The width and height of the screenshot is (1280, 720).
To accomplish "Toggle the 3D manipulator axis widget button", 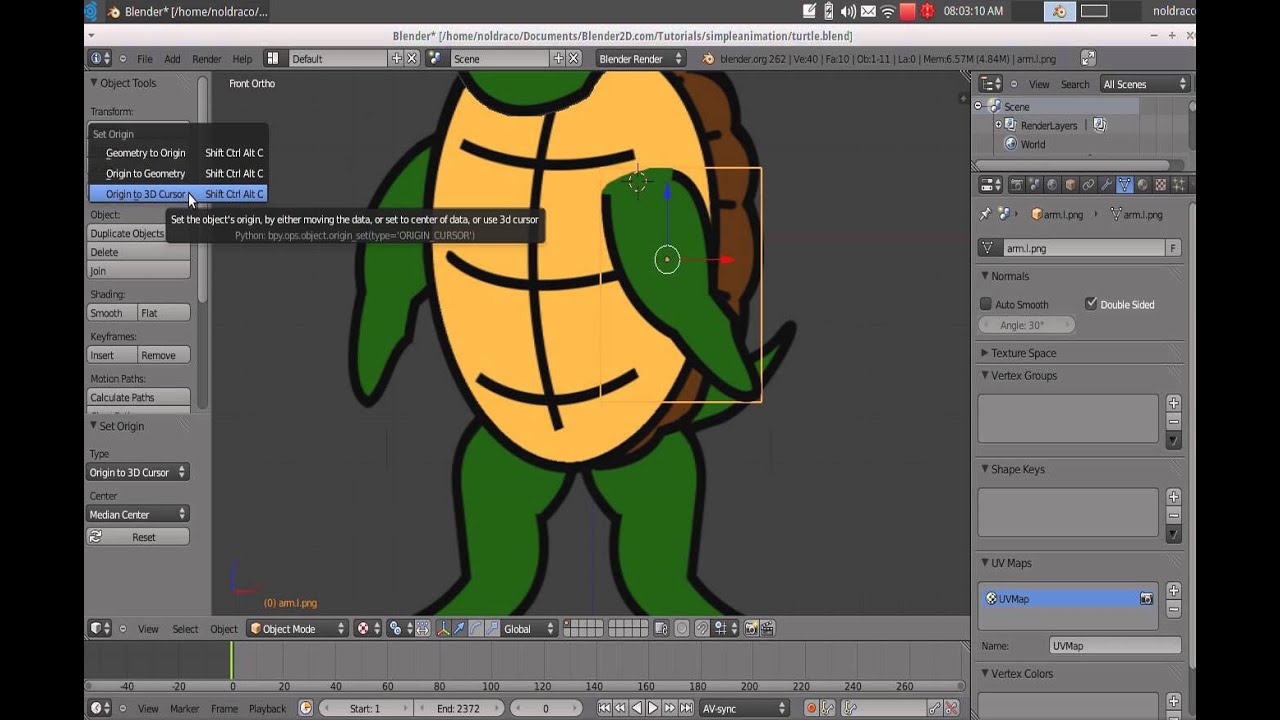I will pyautogui.click(x=443, y=629).
